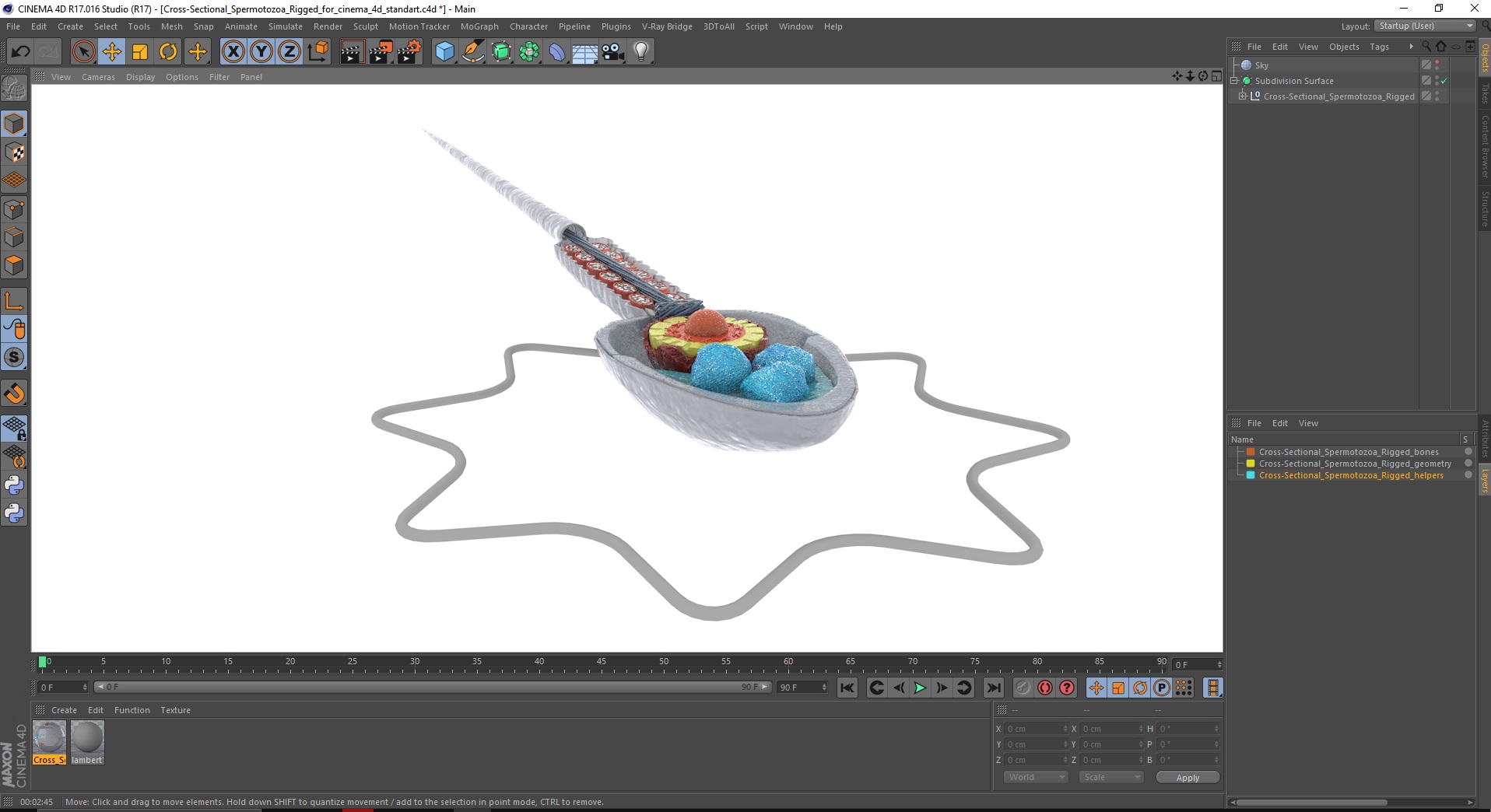The width and height of the screenshot is (1491, 812).
Task: Click Make Editable icon in left sidebar
Action: click(14, 89)
